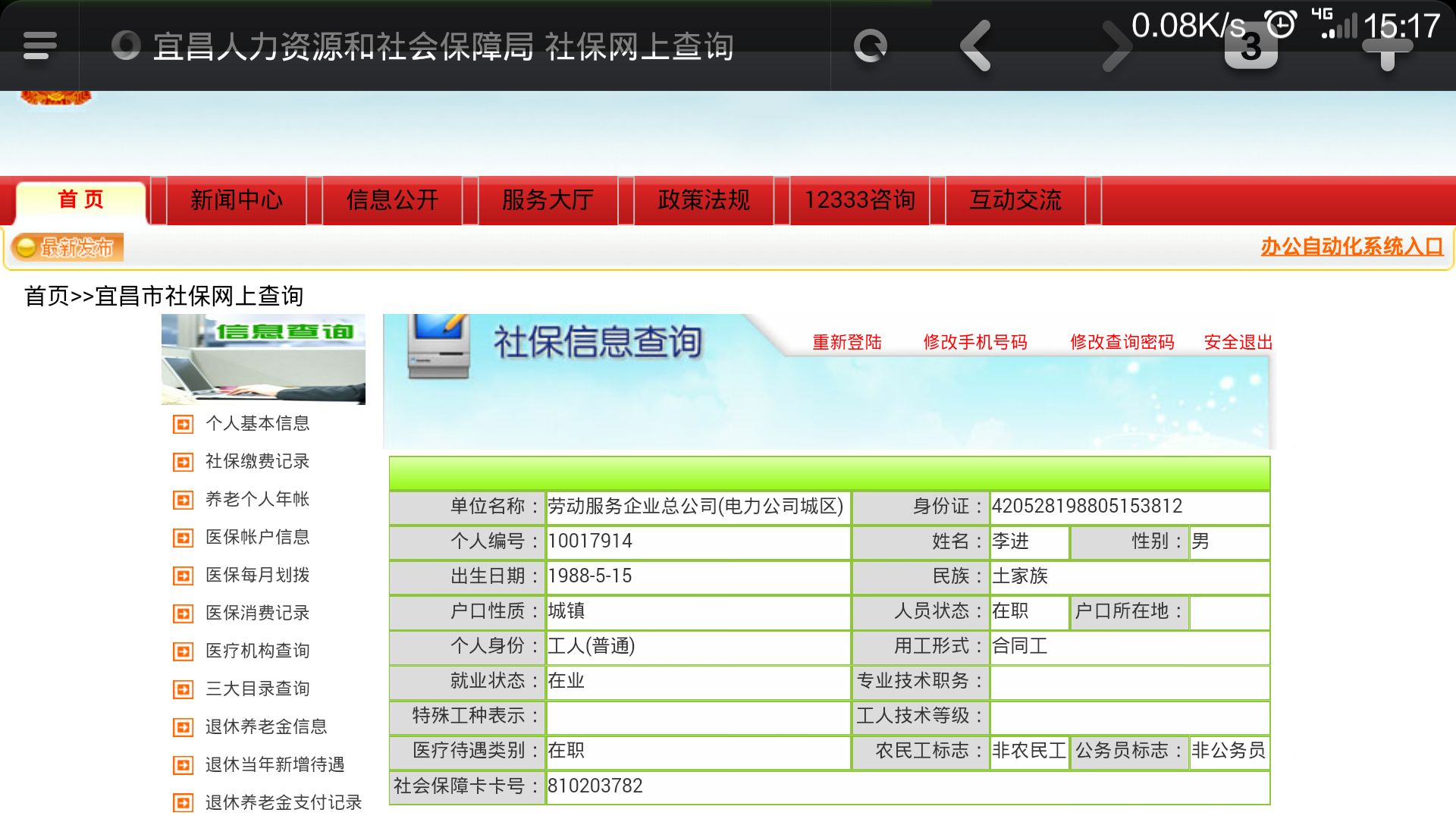1456x819 pixels.
Task: Select the 退休养老金信息 sidebar item
Action: pos(265,726)
